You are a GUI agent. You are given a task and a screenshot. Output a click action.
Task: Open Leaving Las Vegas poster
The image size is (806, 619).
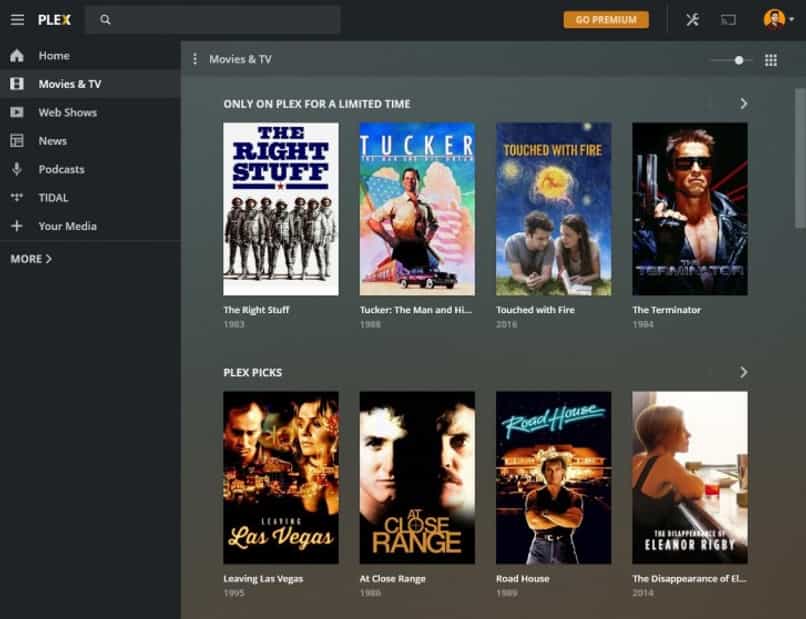(281, 478)
